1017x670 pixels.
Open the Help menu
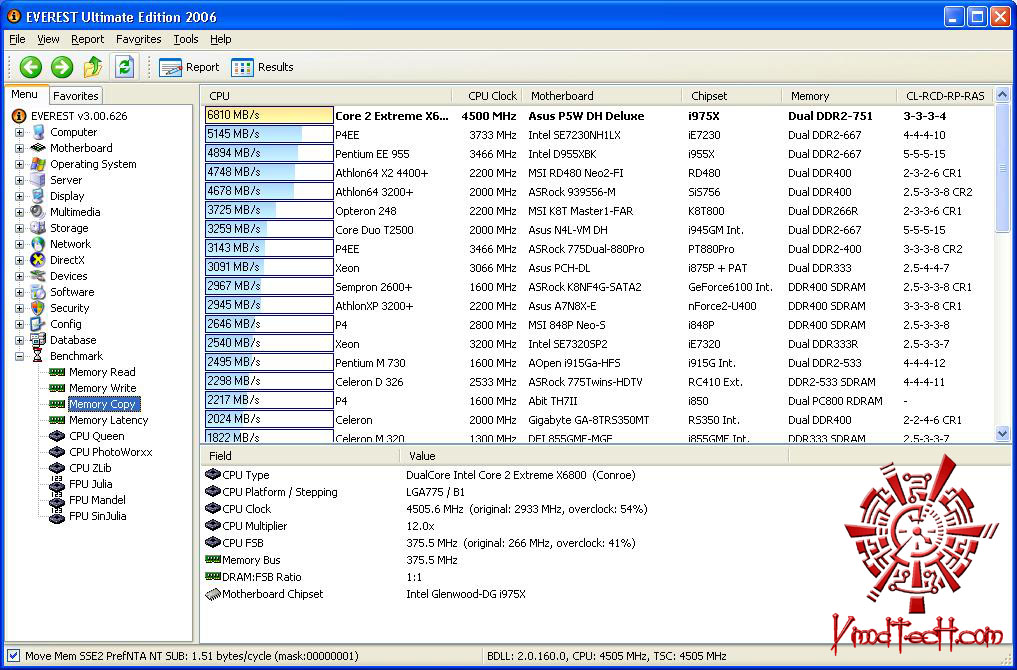pos(221,40)
